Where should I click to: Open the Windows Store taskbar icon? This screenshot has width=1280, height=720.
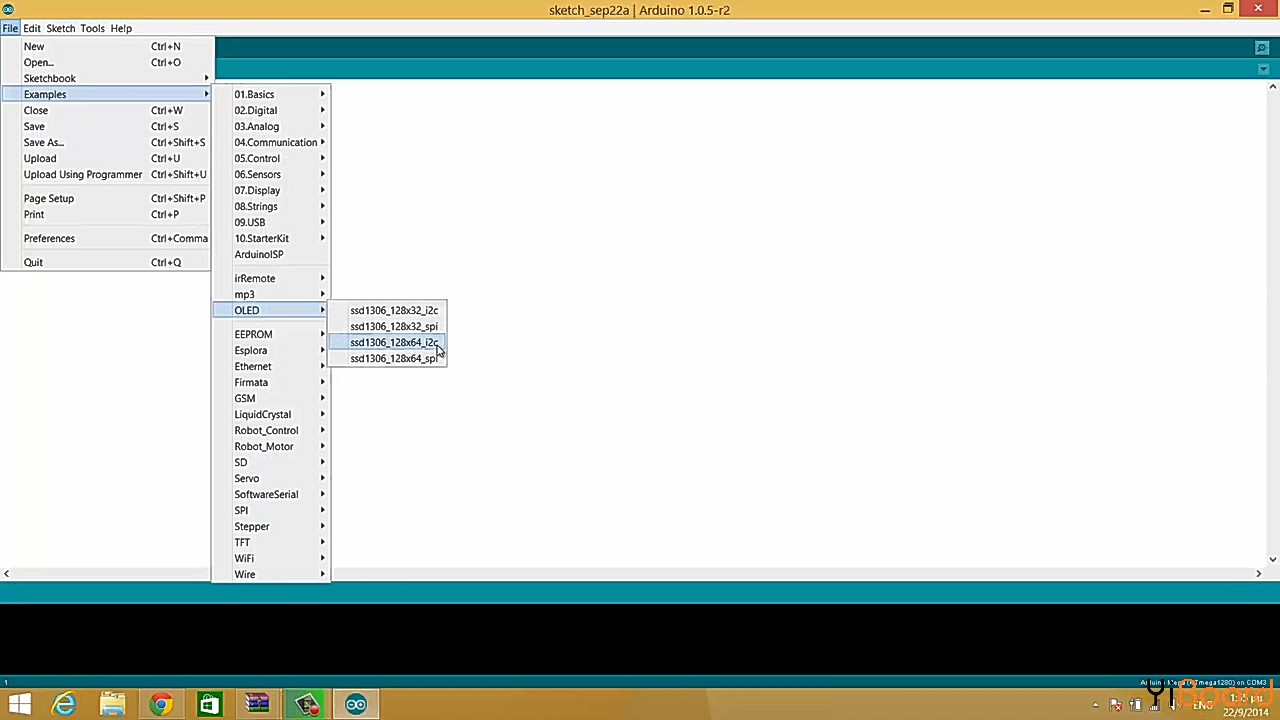click(209, 705)
